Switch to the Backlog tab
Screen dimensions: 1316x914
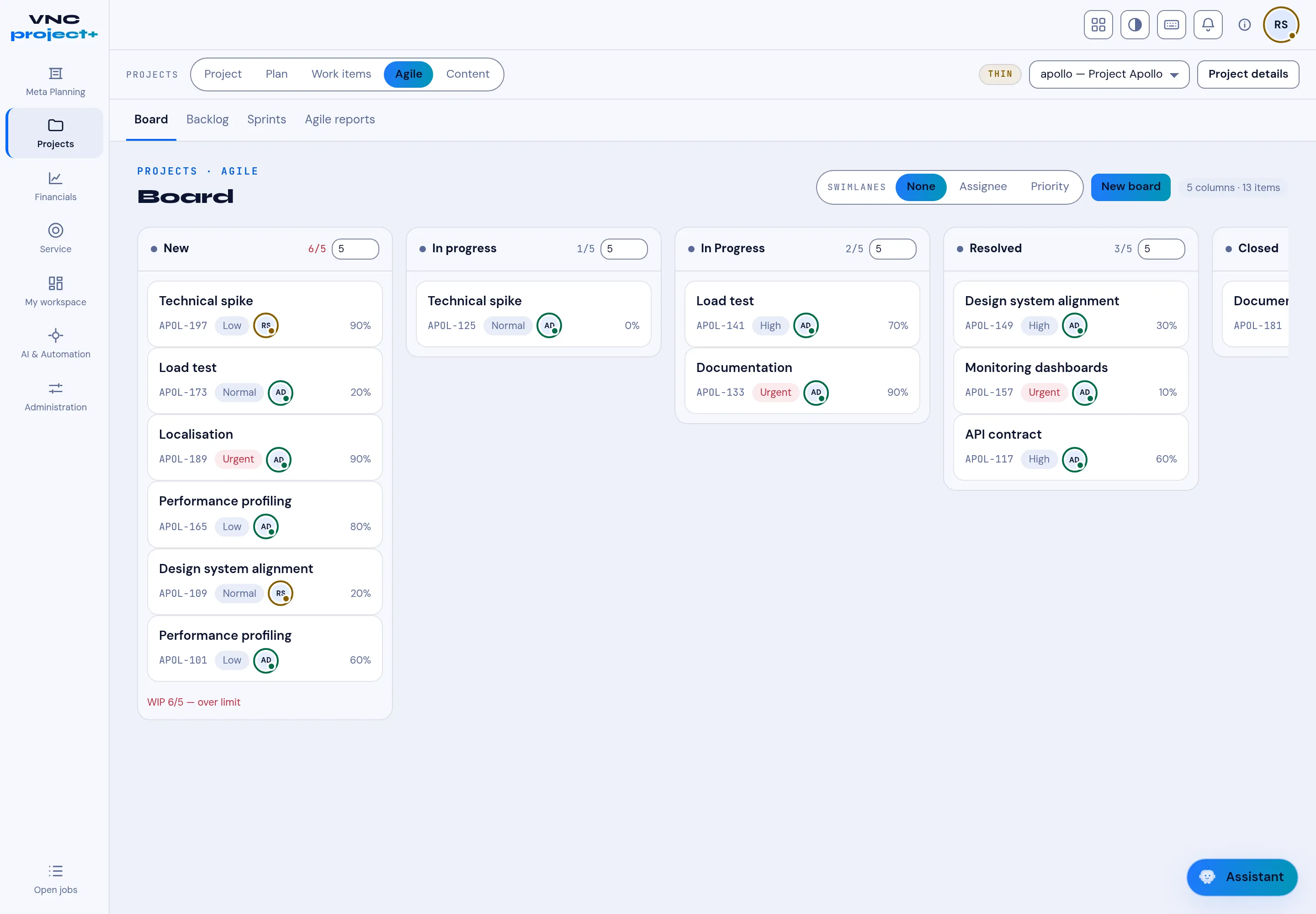(207, 120)
